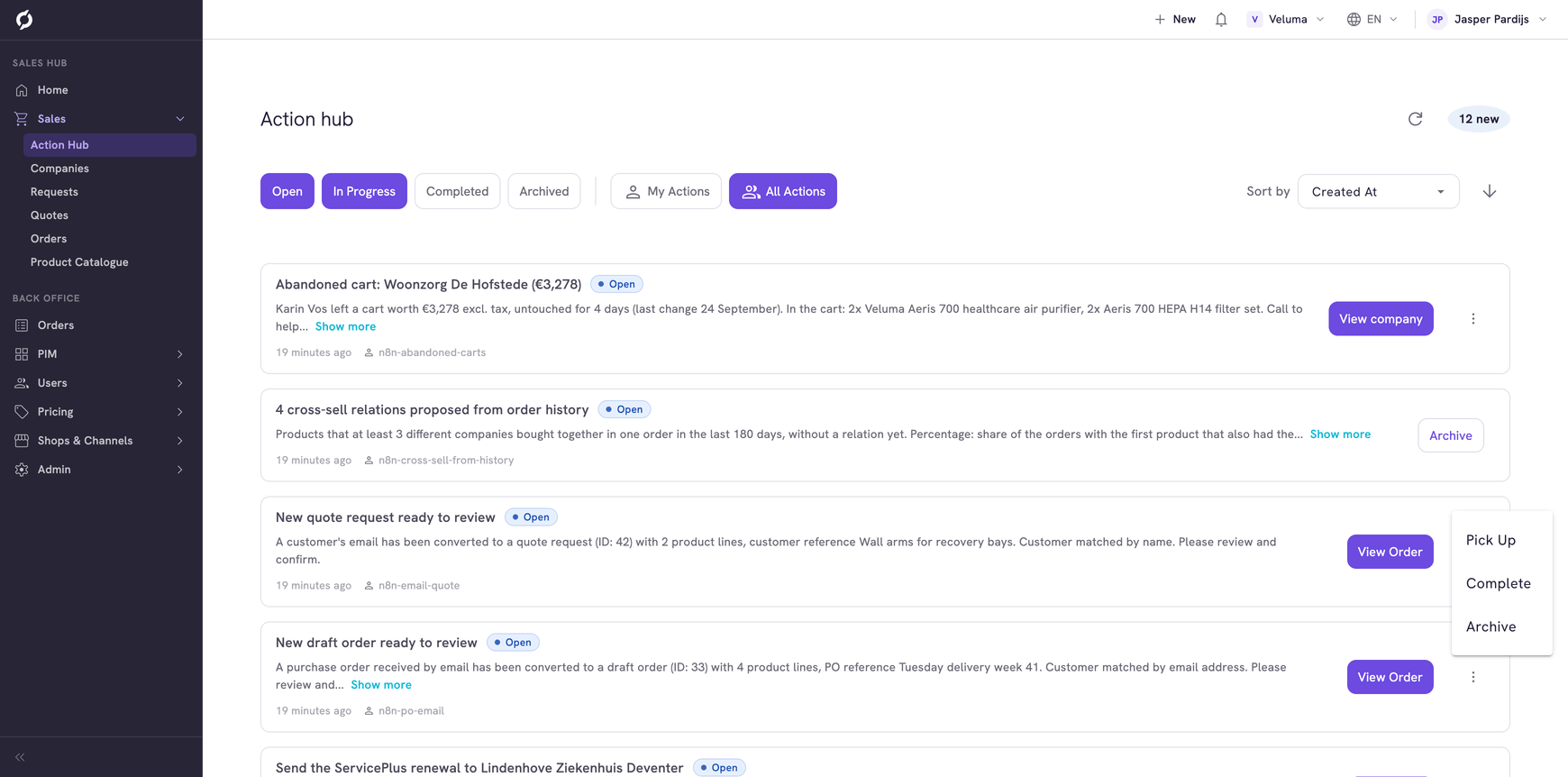Click the JP user avatar

(1437, 19)
